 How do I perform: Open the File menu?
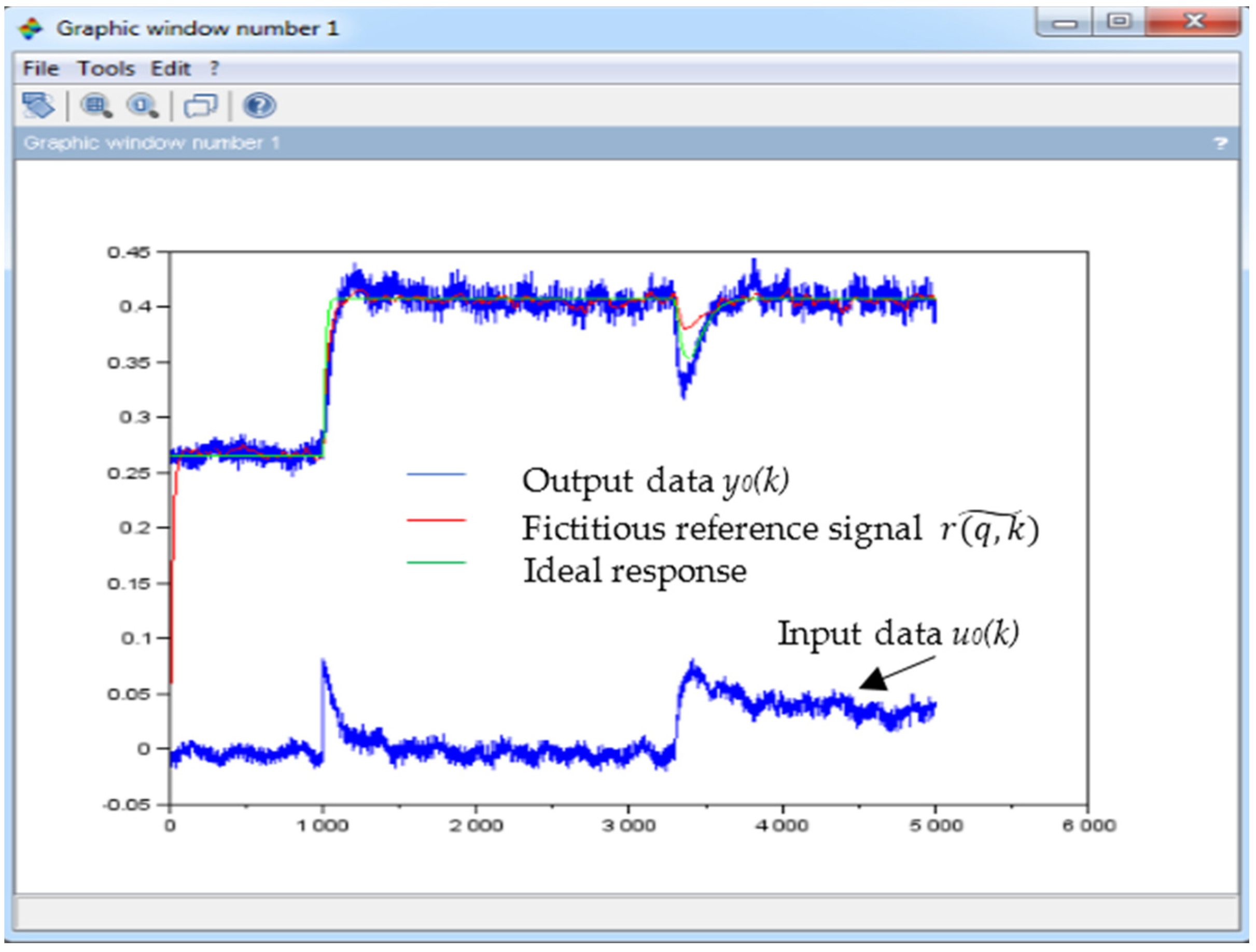[41, 67]
